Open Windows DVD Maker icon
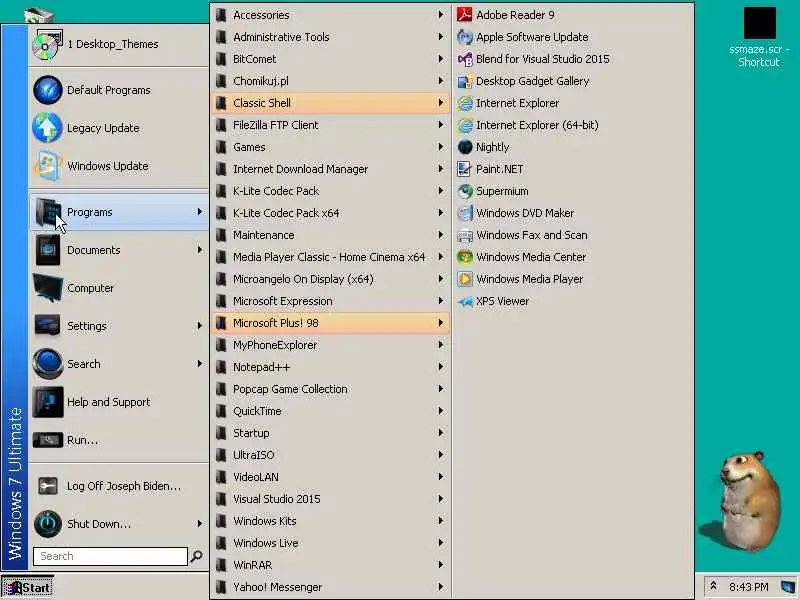The image size is (800, 600). (464, 213)
